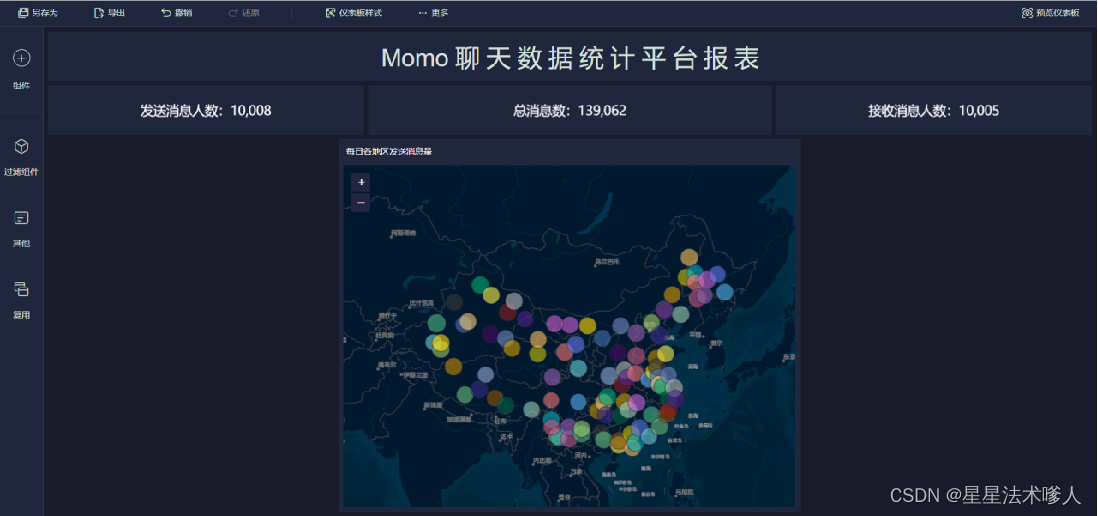The image size is (1098, 516).
Task: Open the 更多 (More) menu
Action: coord(433,13)
